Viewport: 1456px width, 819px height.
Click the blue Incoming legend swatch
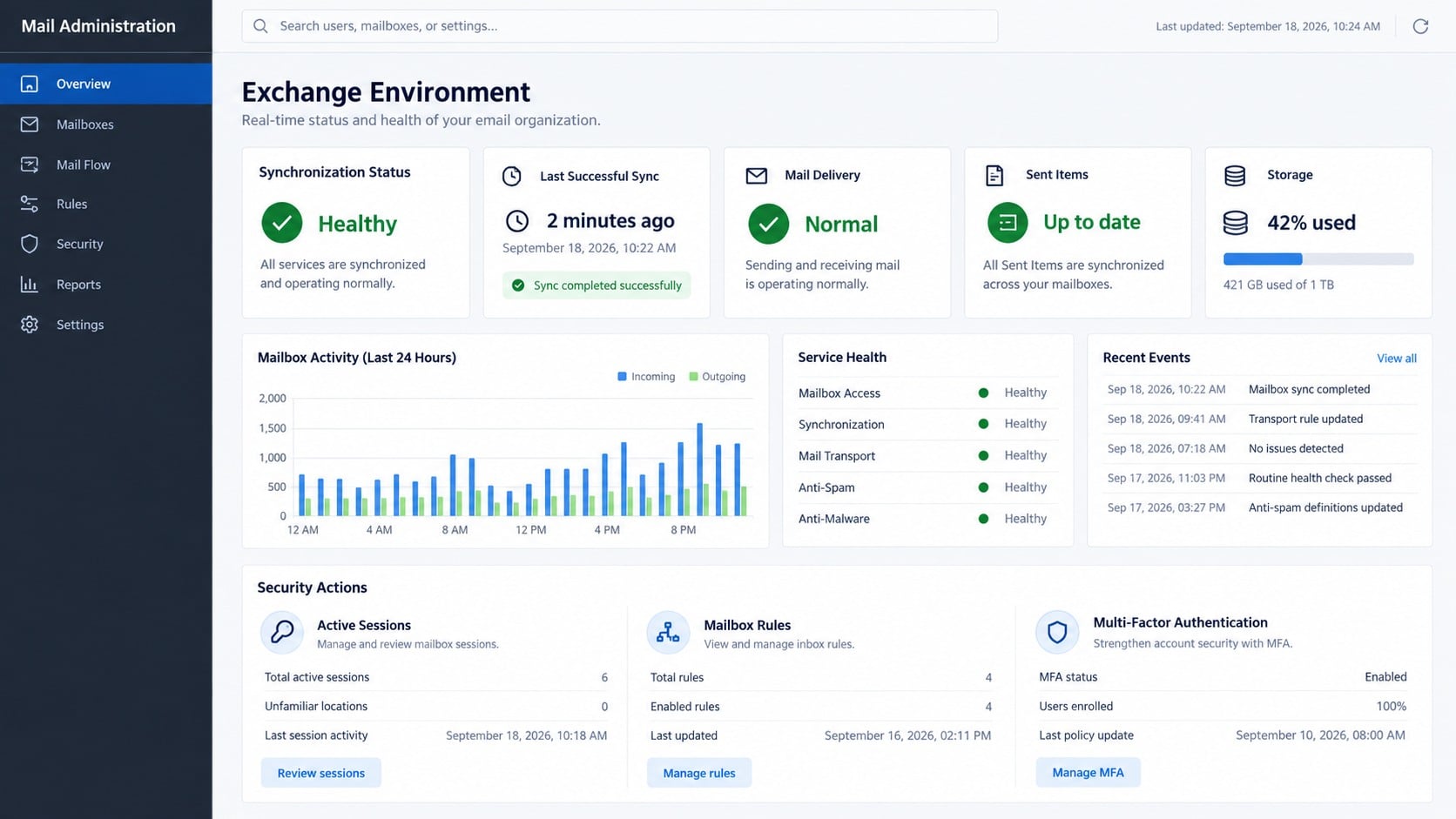(622, 377)
